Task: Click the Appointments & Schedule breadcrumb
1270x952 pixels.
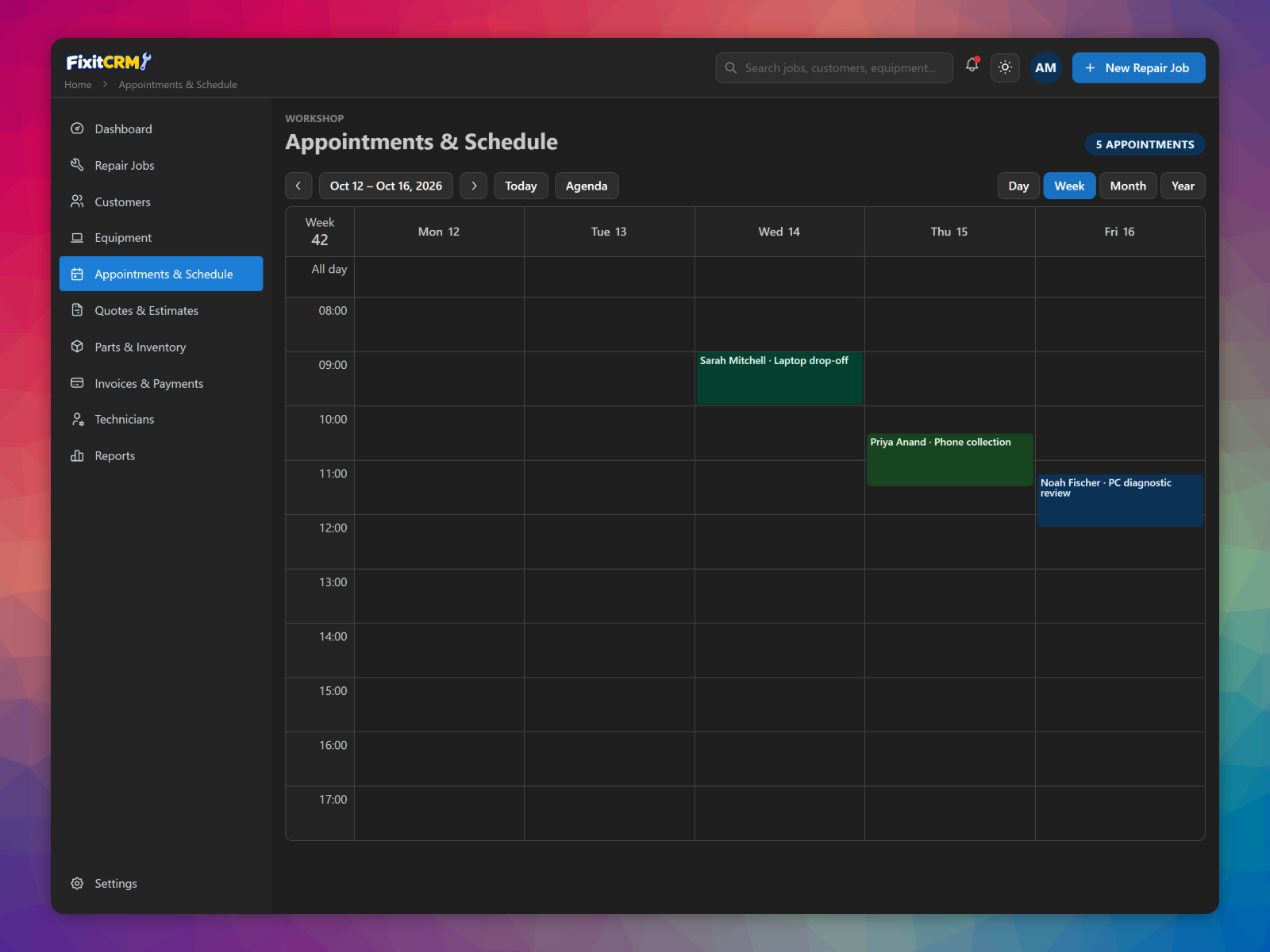Action: click(x=178, y=85)
